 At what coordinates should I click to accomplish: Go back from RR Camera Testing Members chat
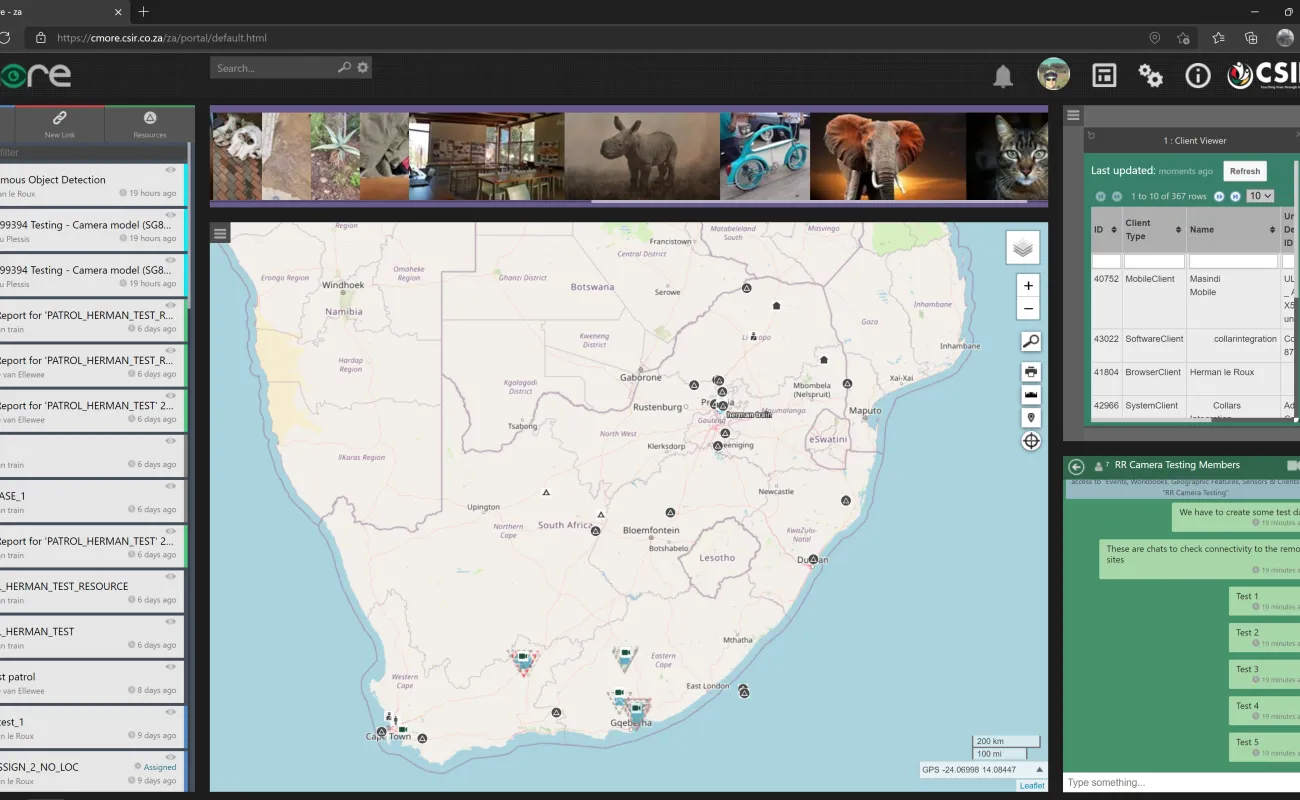click(1076, 466)
